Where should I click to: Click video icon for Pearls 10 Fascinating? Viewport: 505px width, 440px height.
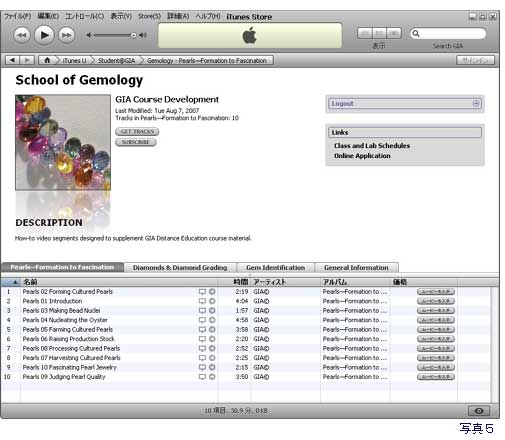(x=202, y=367)
